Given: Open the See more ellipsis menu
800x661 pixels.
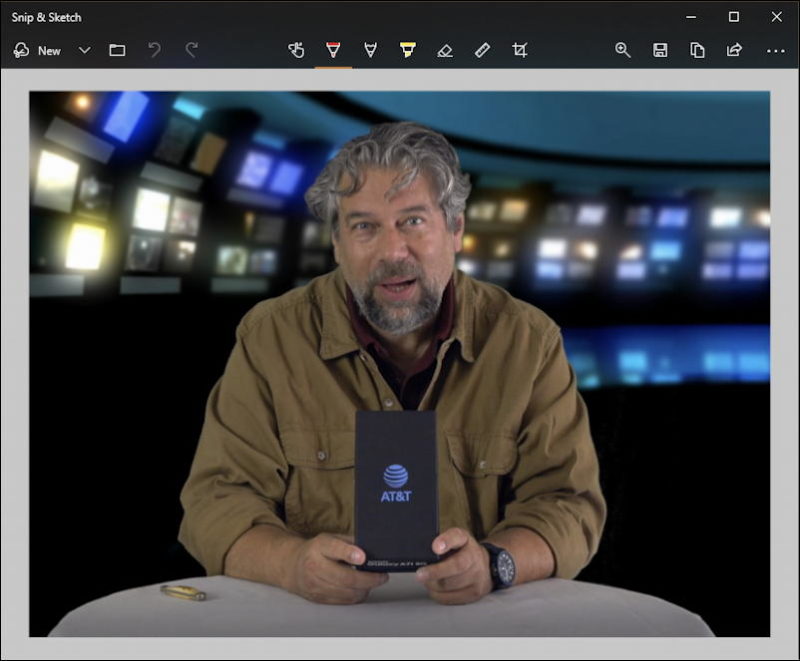Looking at the screenshot, I should tap(775, 50).
